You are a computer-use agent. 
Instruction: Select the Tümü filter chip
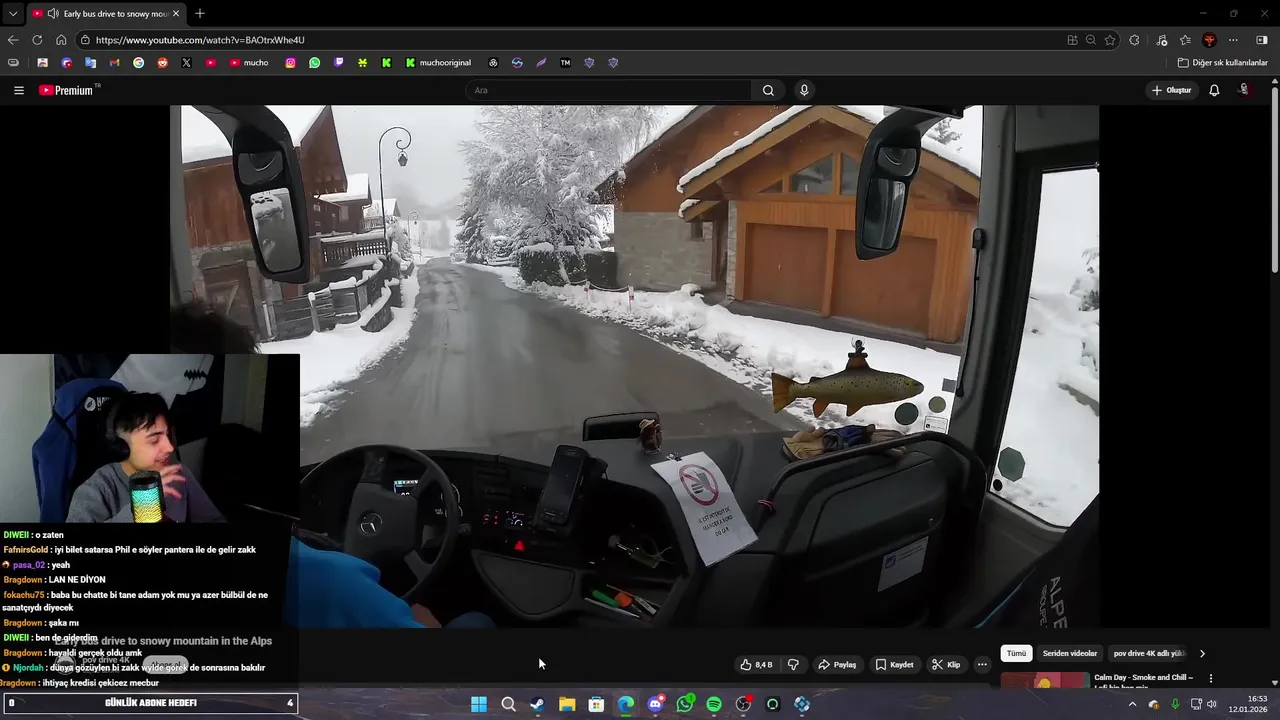1016,653
